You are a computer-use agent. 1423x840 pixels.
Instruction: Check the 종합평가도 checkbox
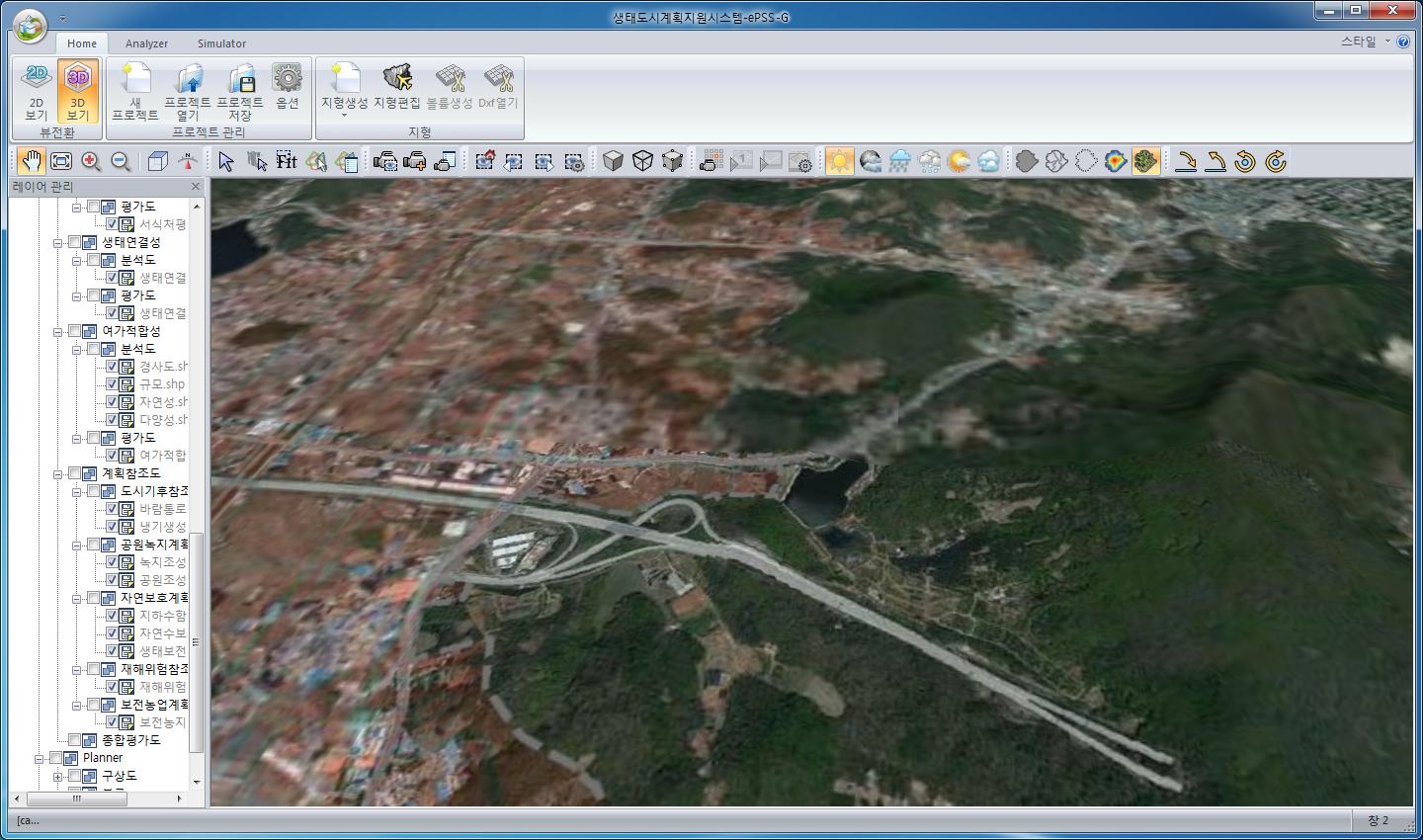click(74, 740)
